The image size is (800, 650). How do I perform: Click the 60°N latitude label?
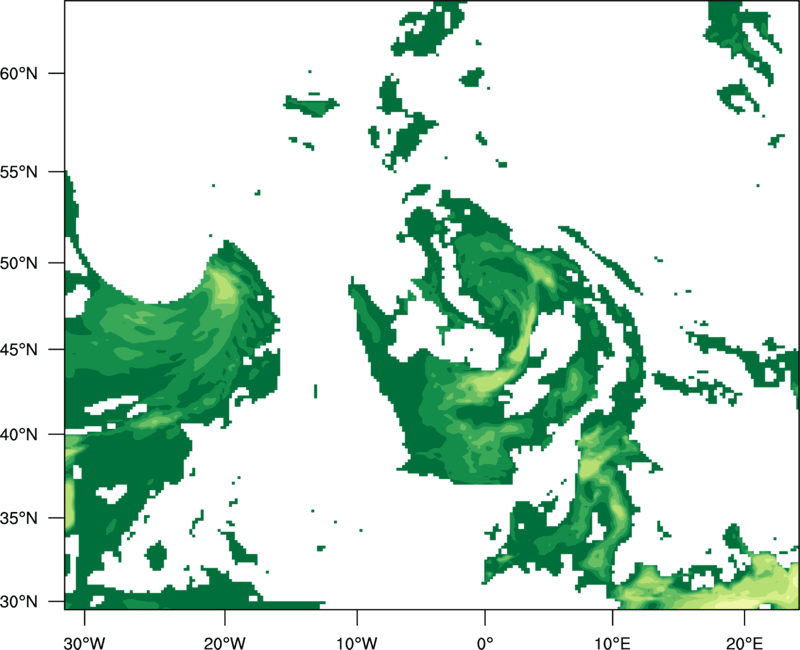(x=19, y=73)
